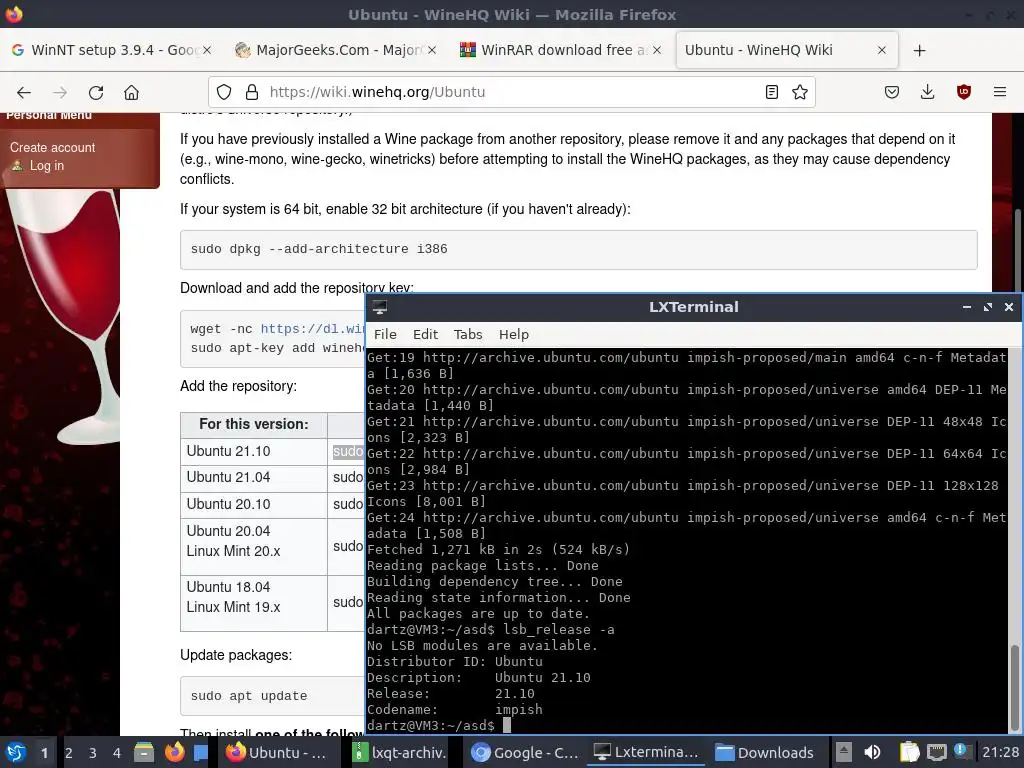Click the panel clock showing 21:28
This screenshot has height=768, width=1024.
pyautogui.click(x=1000, y=752)
